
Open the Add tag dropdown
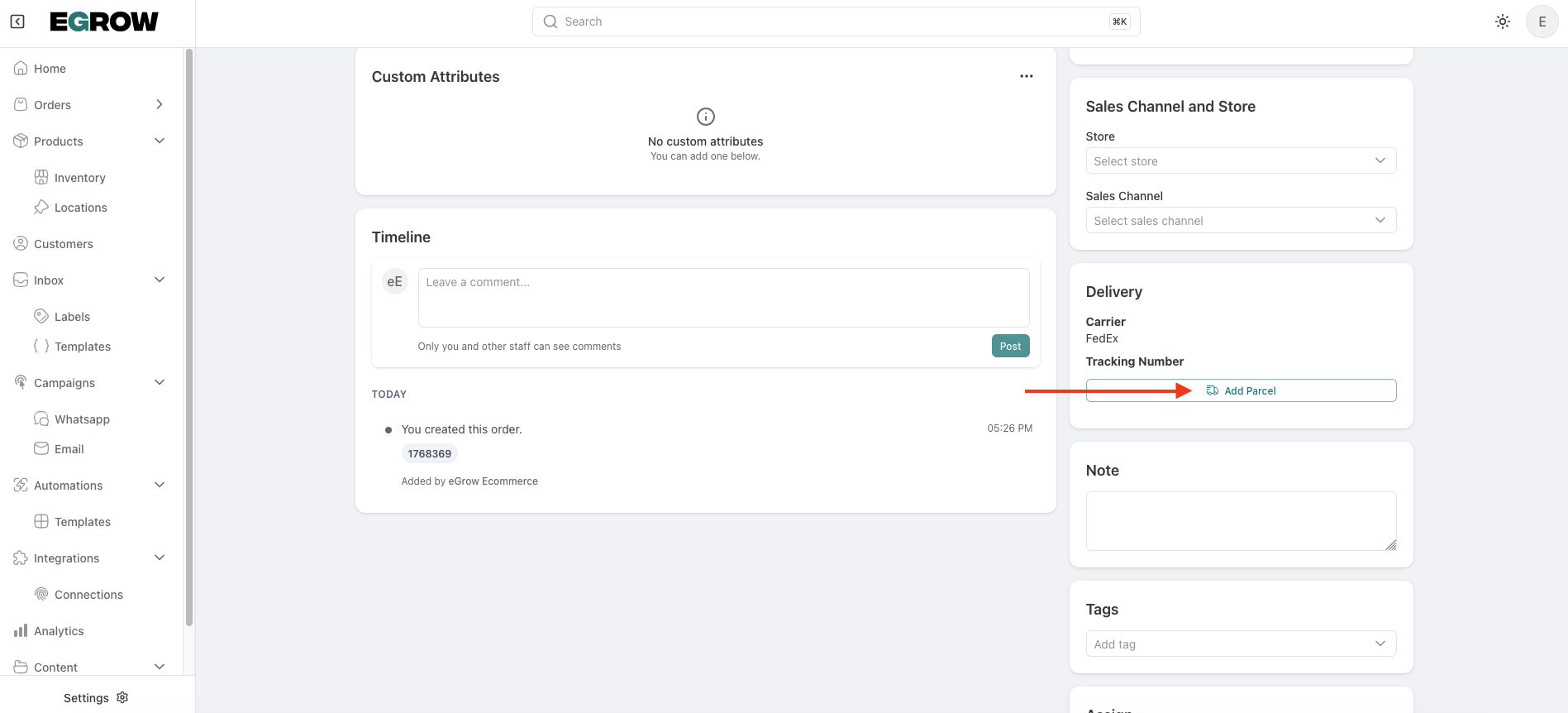[x=1241, y=644]
